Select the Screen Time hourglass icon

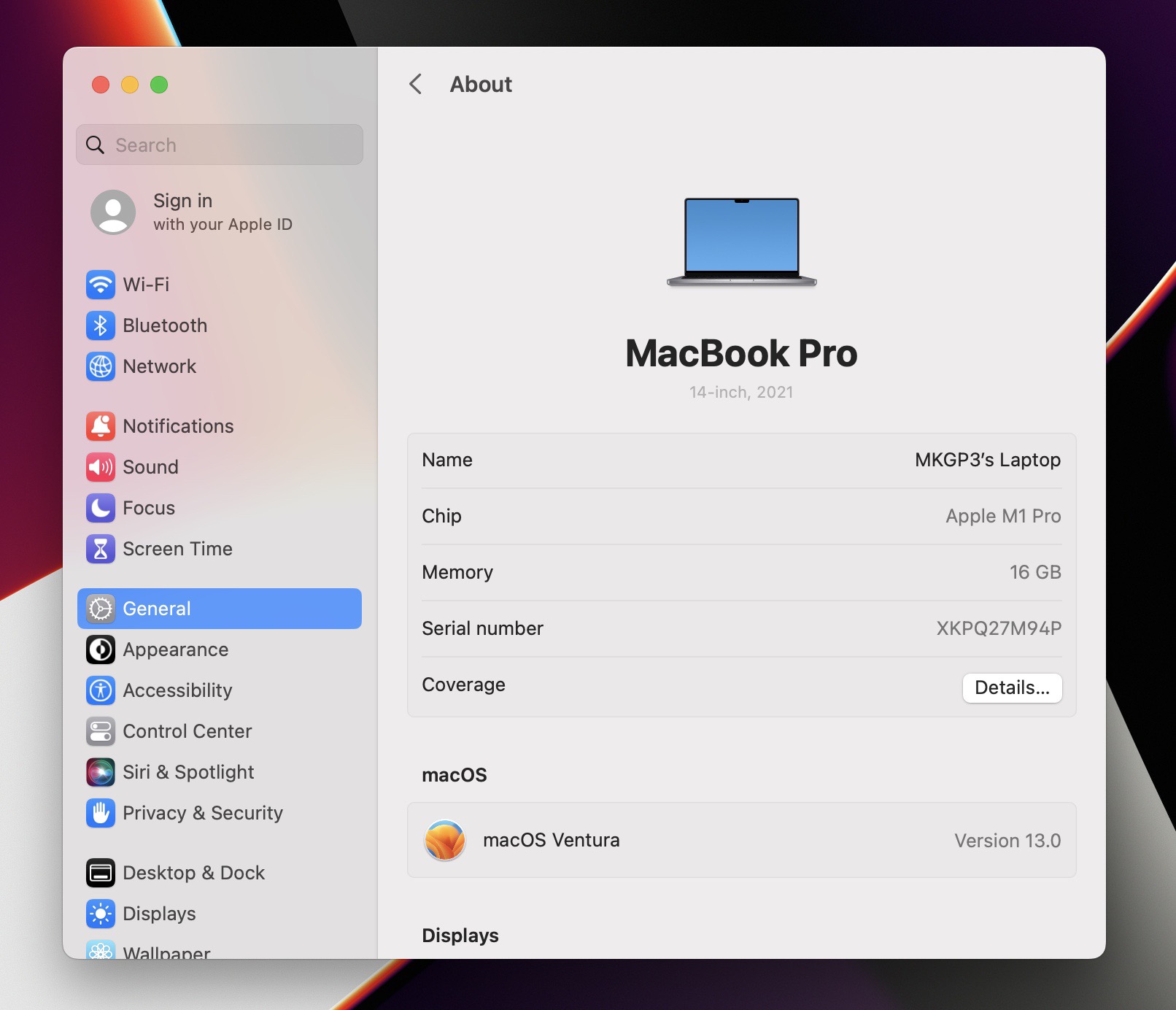[101, 549]
